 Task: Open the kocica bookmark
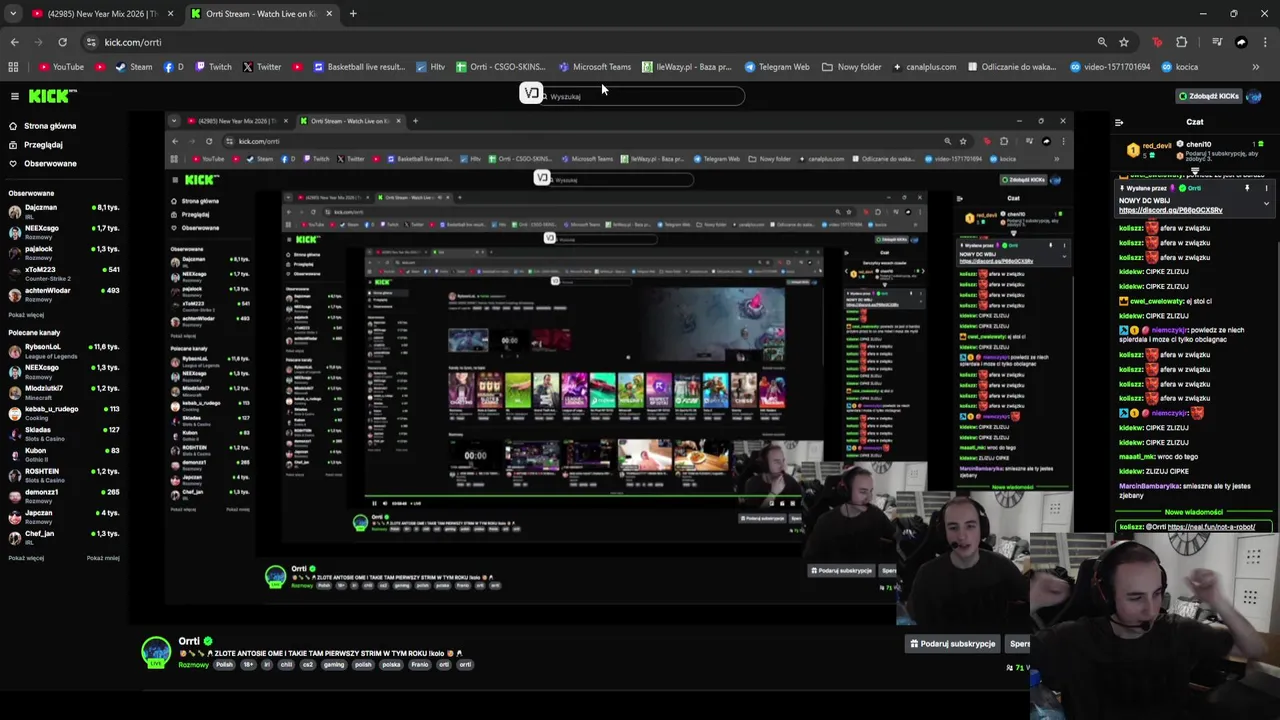tap(1178, 67)
